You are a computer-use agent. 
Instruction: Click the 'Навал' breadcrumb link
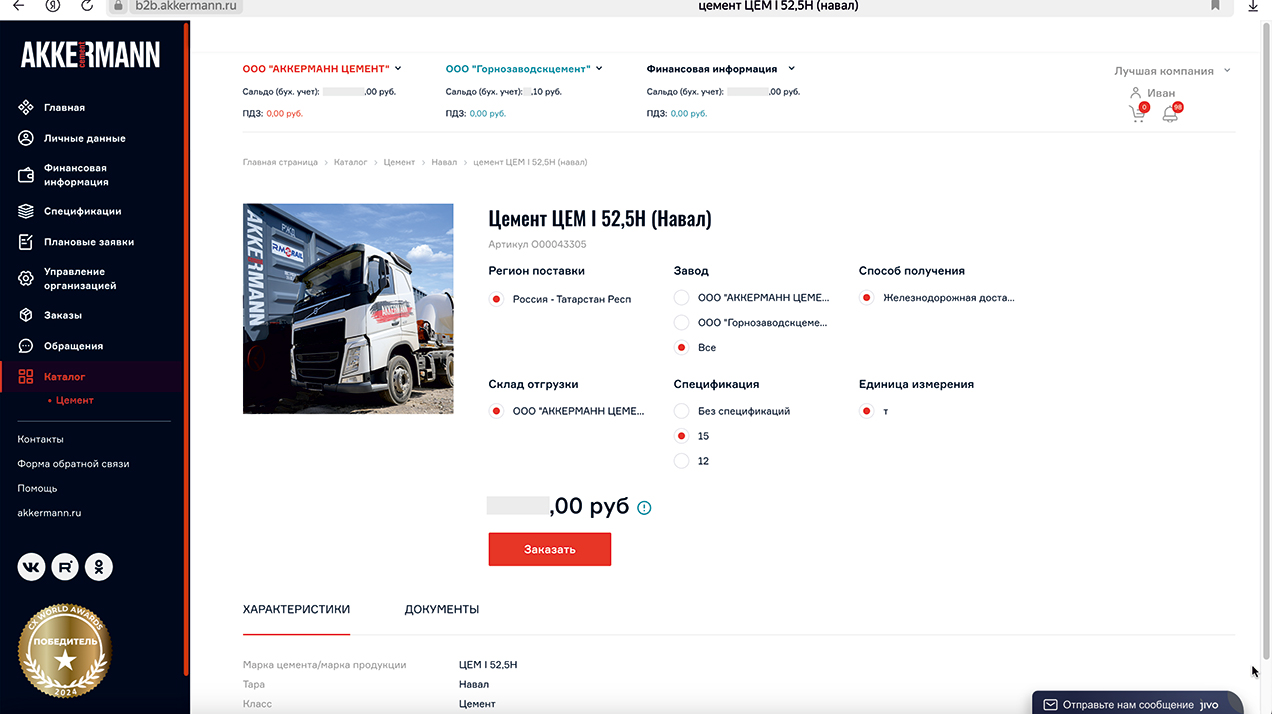click(x=443, y=162)
